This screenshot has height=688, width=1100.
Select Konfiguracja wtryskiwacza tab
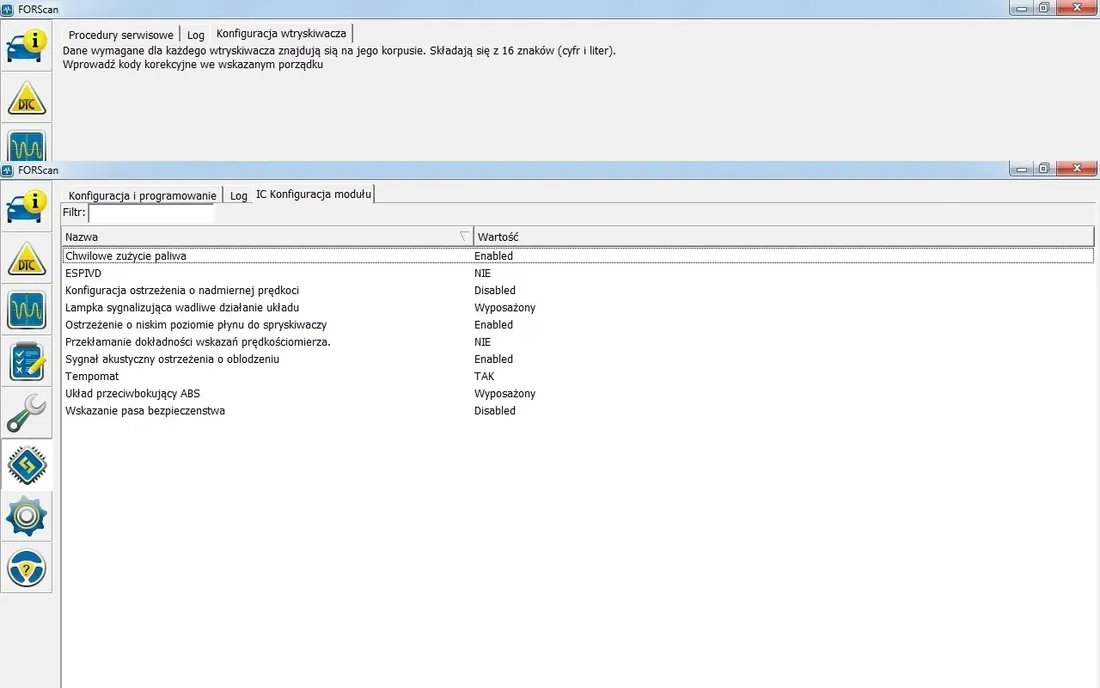tap(281, 34)
